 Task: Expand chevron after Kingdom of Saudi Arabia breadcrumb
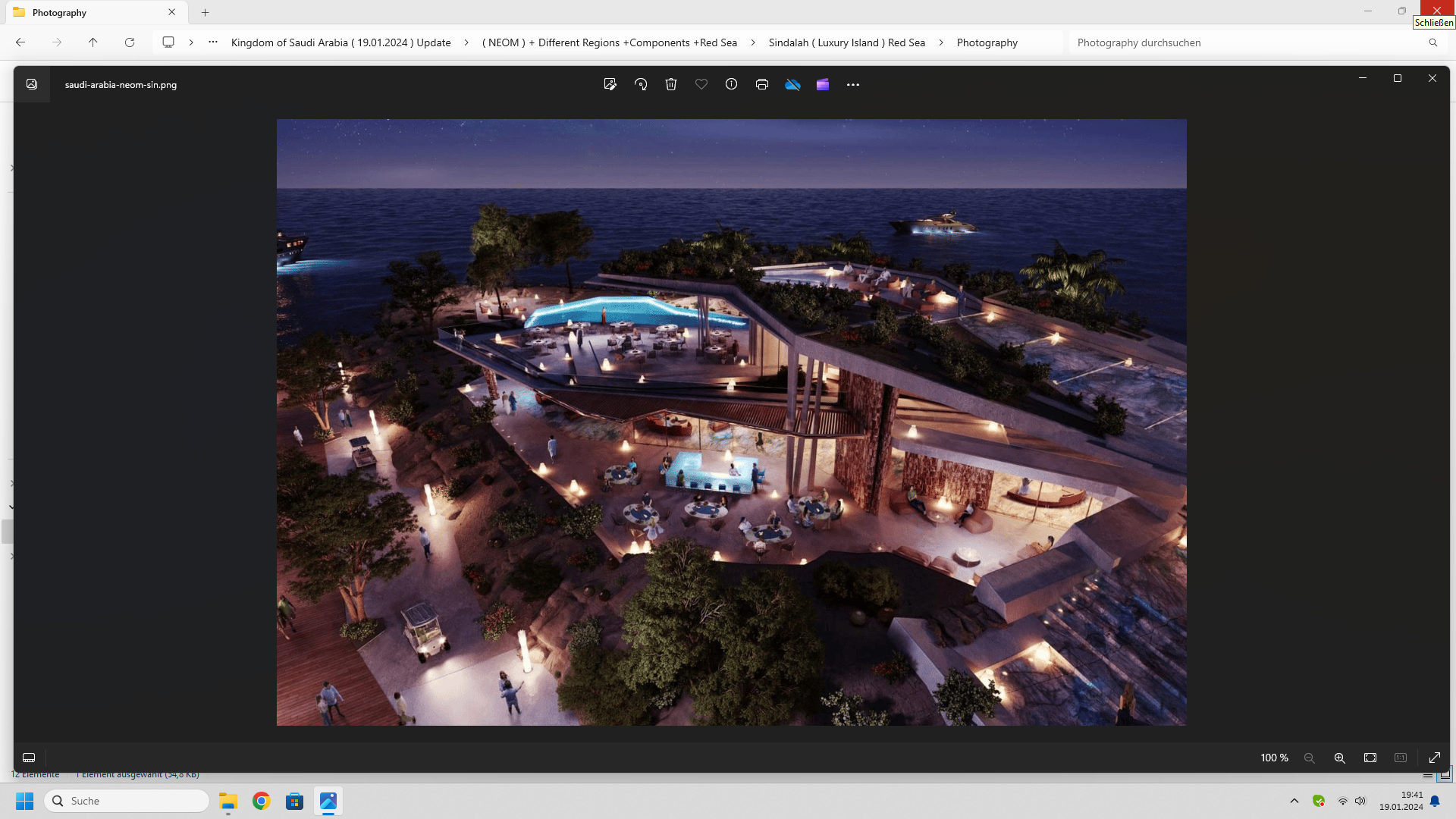(x=466, y=42)
